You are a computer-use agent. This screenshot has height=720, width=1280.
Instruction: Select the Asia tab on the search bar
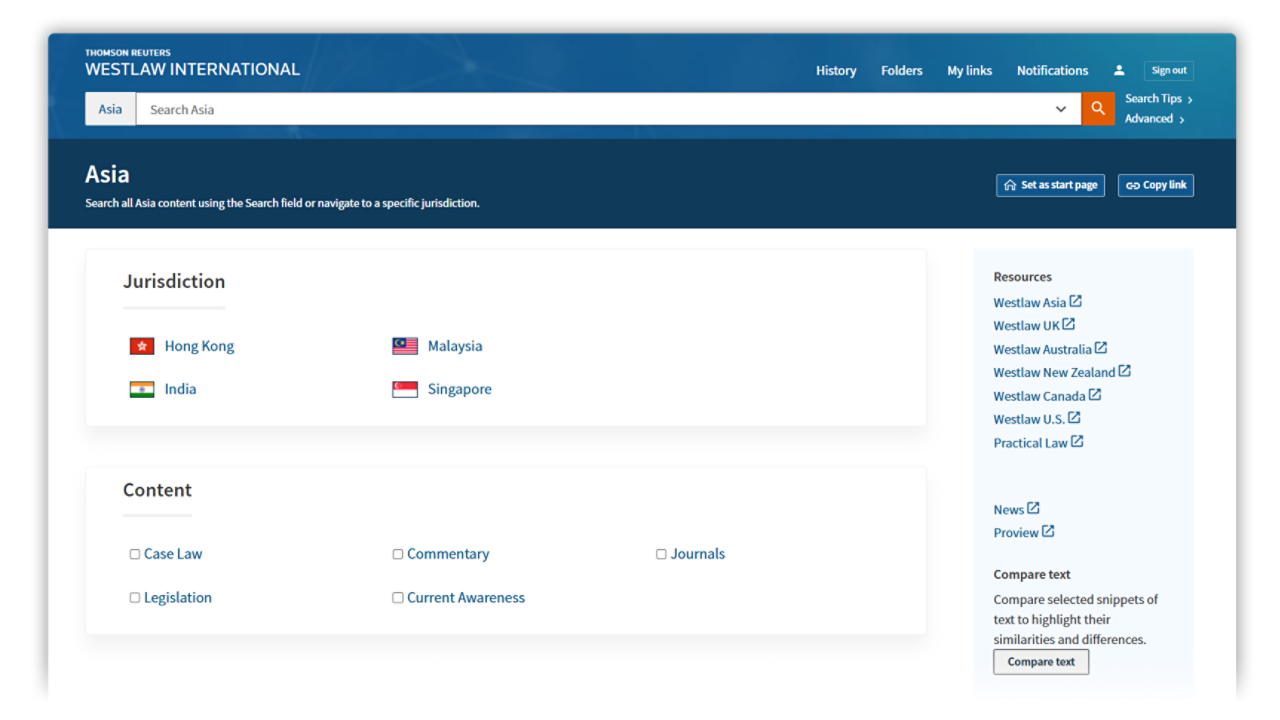[109, 108]
